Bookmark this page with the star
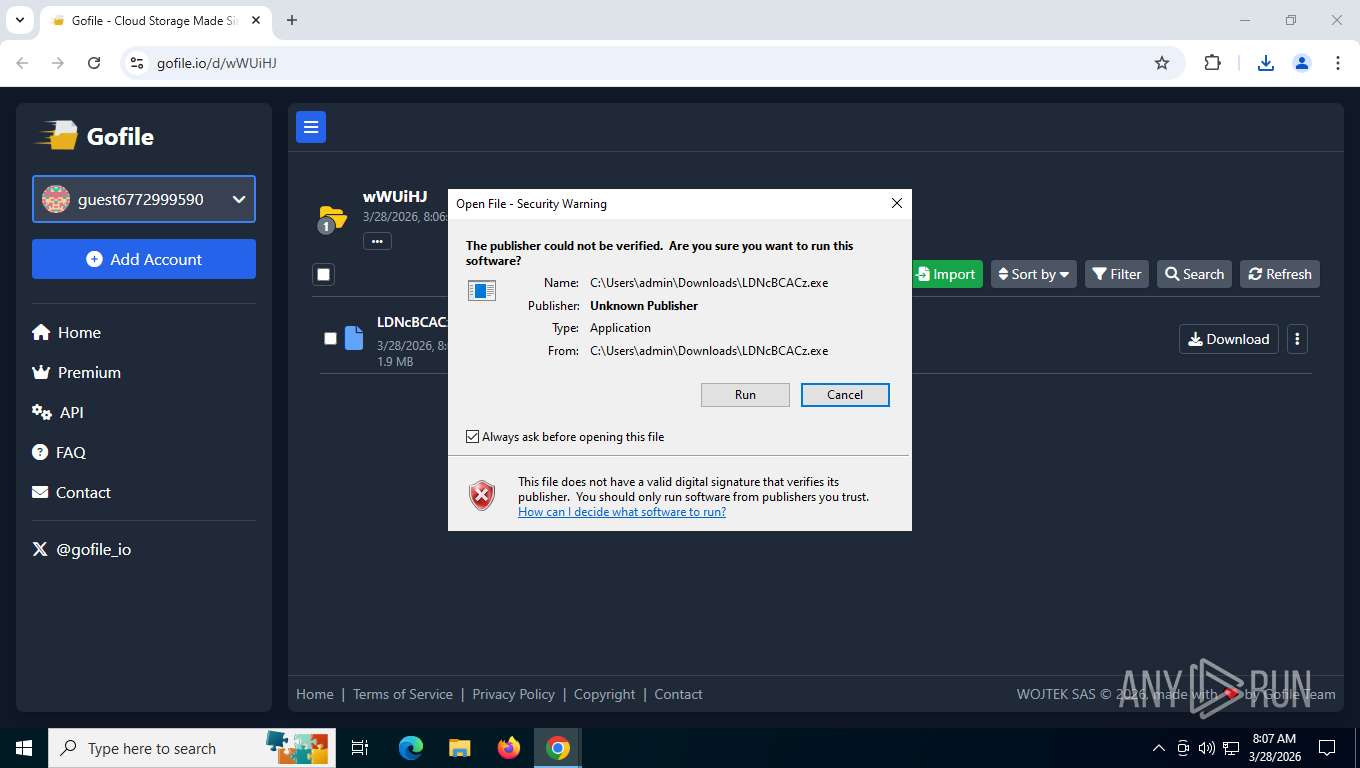This screenshot has height=768, width=1360. (x=1162, y=63)
